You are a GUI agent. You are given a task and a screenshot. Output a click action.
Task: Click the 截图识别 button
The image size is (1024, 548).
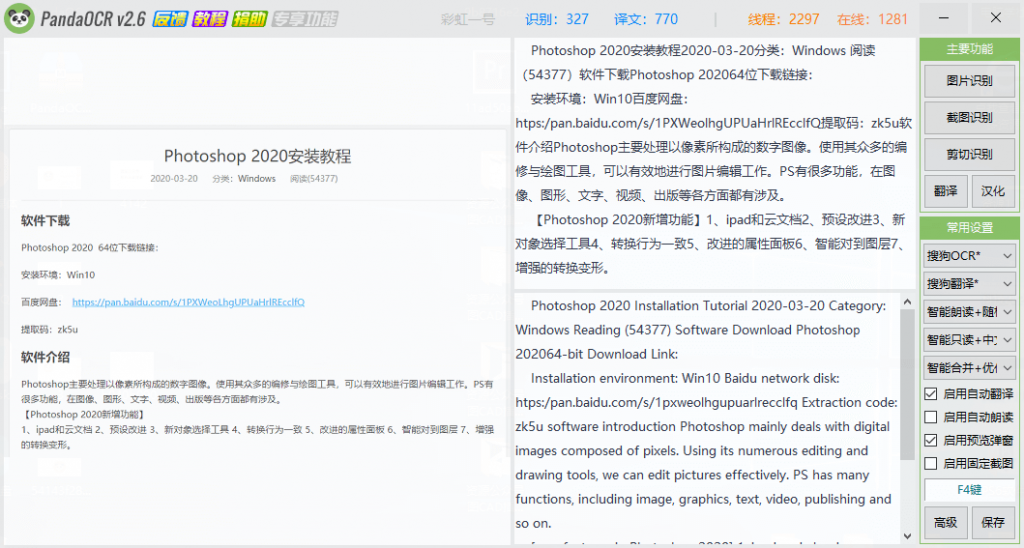coord(969,118)
